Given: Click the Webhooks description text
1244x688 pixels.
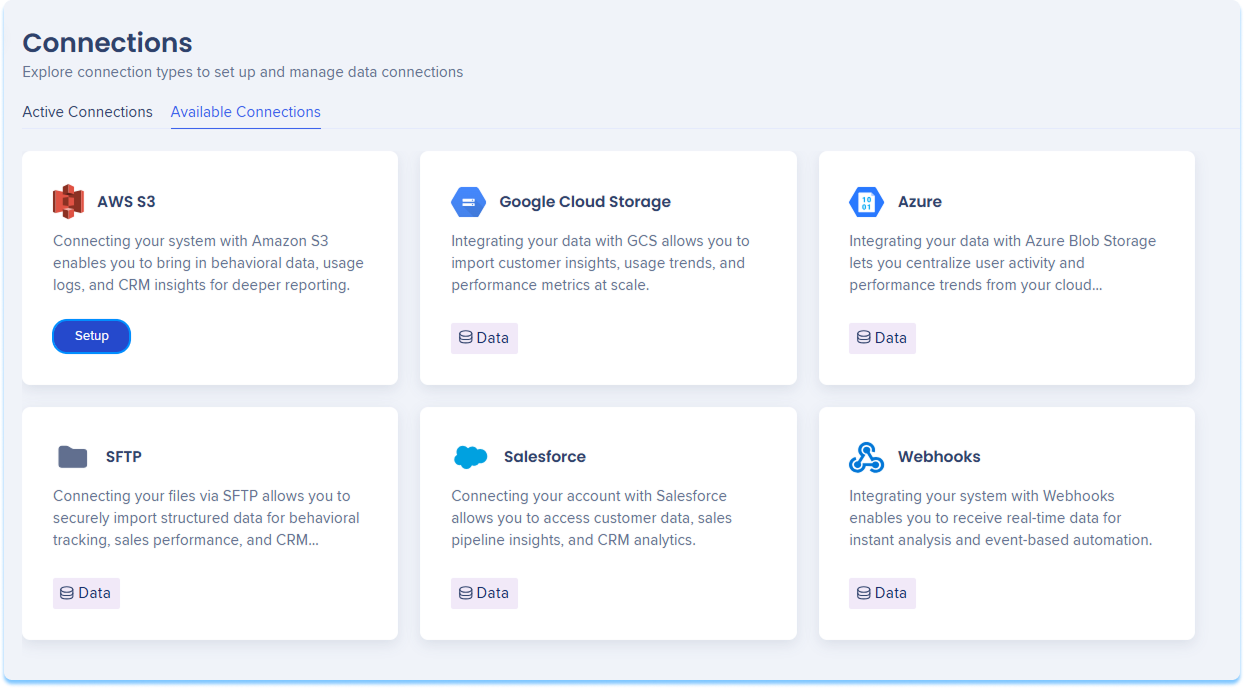Looking at the screenshot, I should coord(1001,518).
